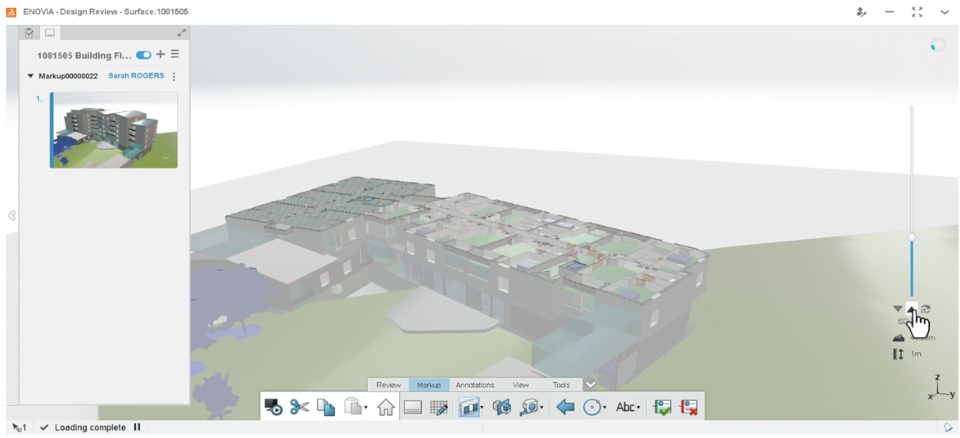The width and height of the screenshot is (960, 438).
Task: Select the circle shape markup tool
Action: pyautogui.click(x=591, y=407)
